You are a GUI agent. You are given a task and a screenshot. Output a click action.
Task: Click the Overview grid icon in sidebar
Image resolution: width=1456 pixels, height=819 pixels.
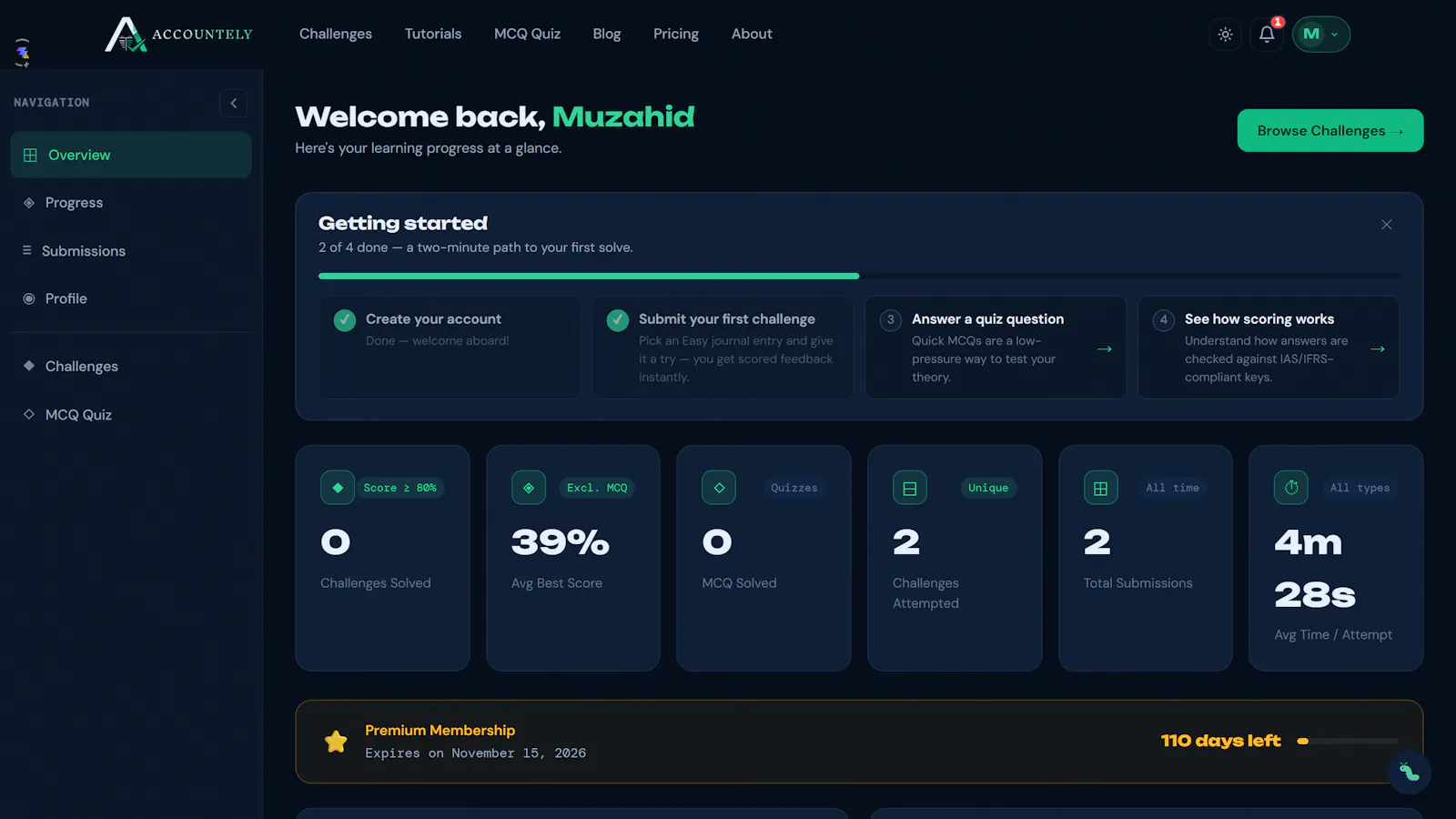coord(30,155)
